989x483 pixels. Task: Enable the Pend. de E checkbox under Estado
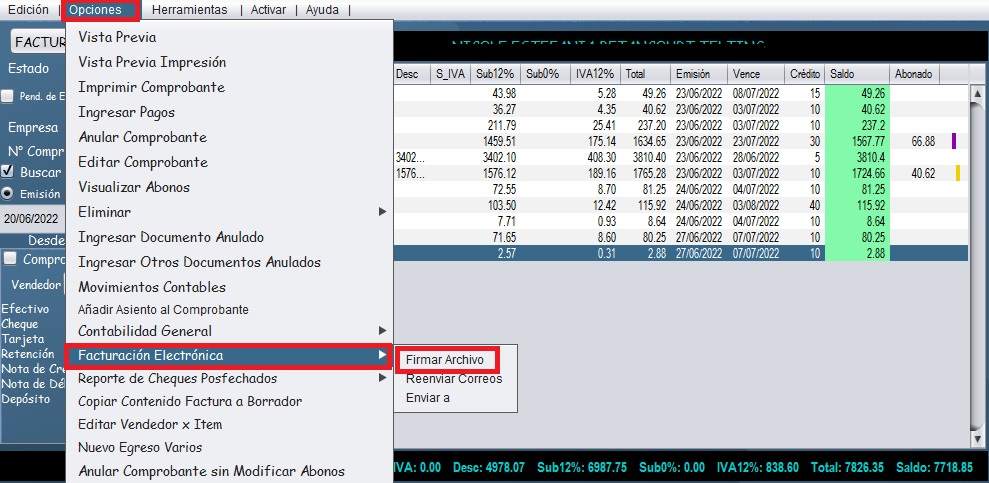click(x=8, y=96)
